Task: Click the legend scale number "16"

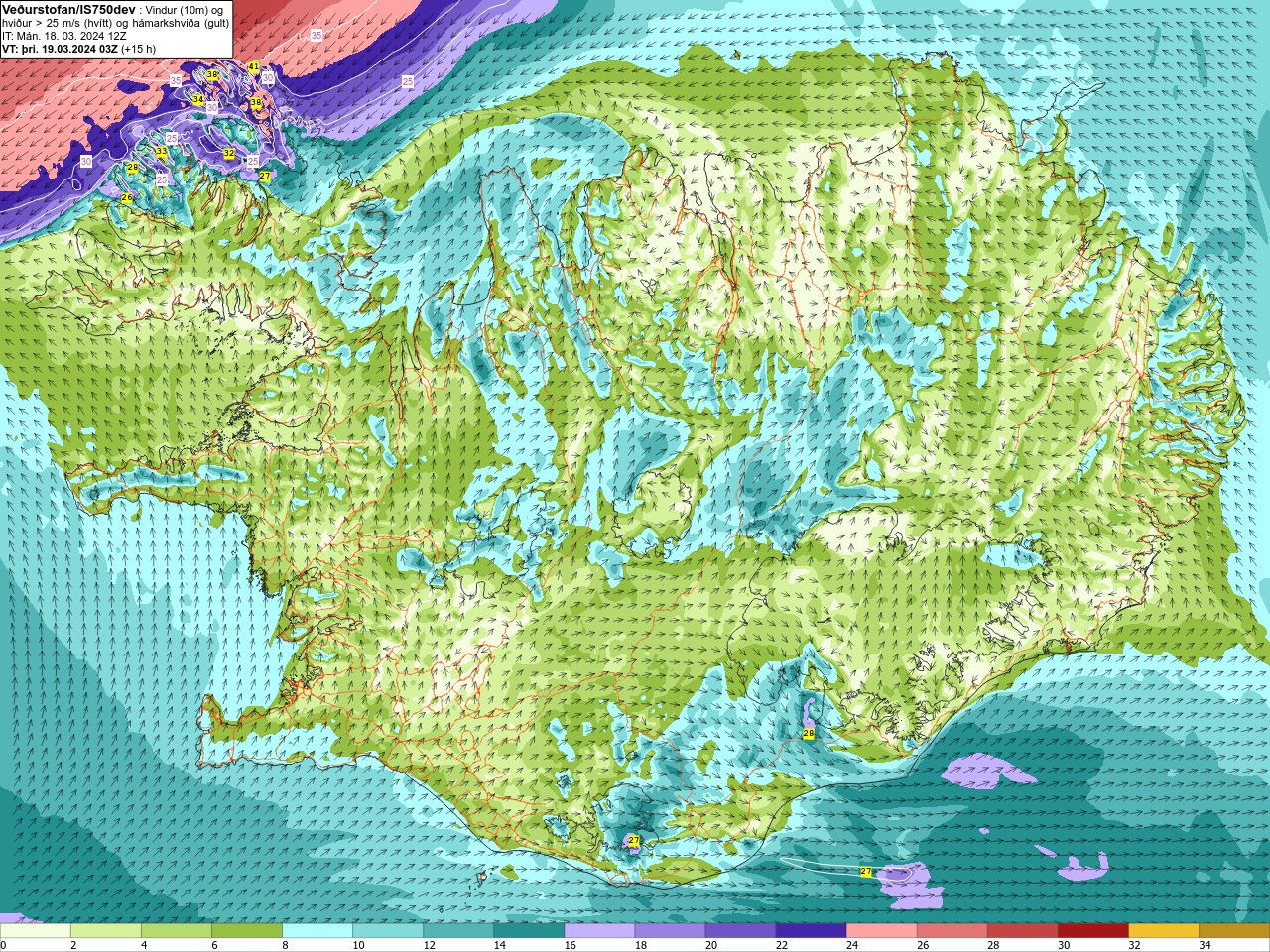Action: (570, 945)
